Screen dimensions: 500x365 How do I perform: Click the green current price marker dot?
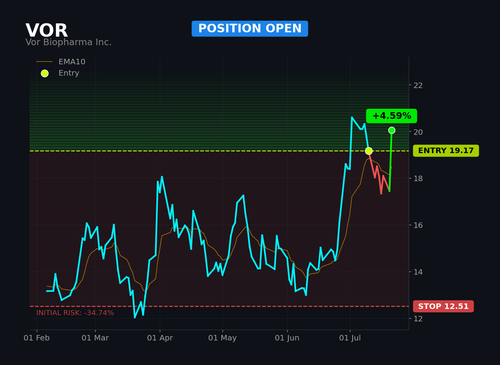click(x=392, y=130)
